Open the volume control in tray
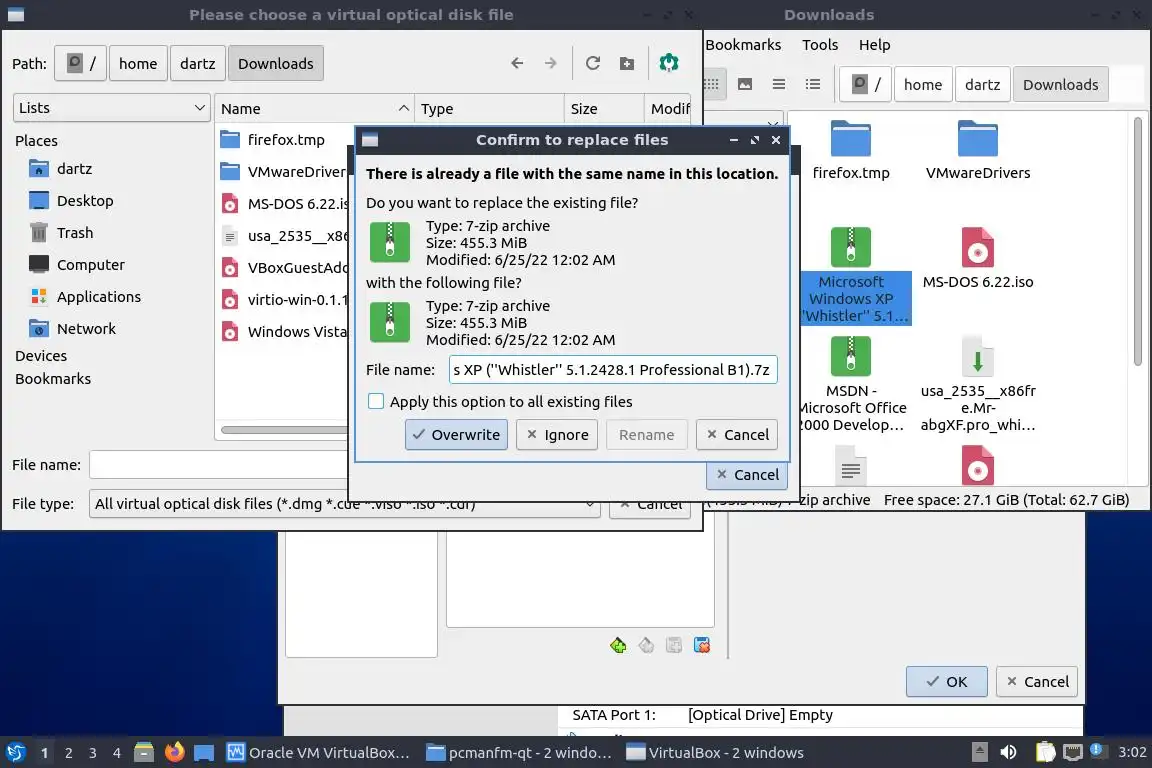This screenshot has width=1152, height=768. point(1008,752)
